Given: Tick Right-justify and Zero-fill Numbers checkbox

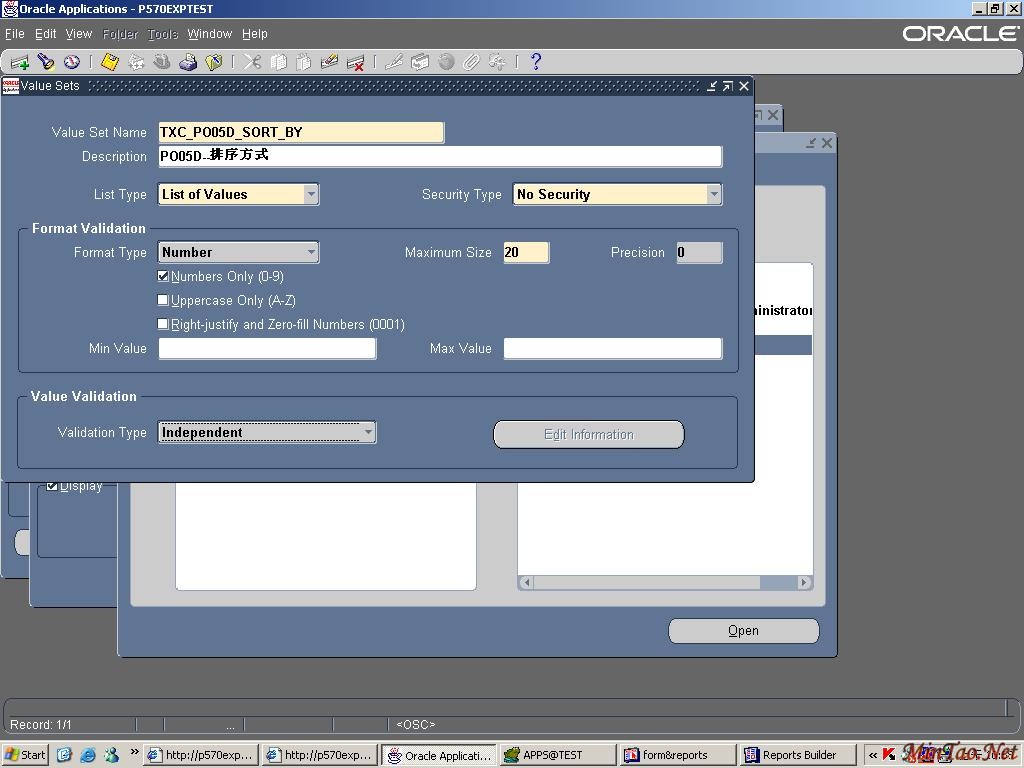Looking at the screenshot, I should pos(164,324).
